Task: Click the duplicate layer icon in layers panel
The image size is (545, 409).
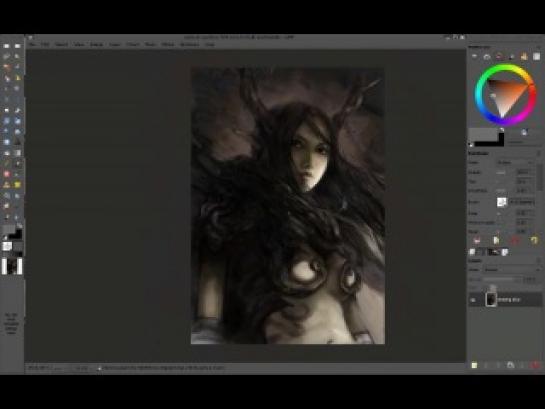Action: click(x=511, y=365)
